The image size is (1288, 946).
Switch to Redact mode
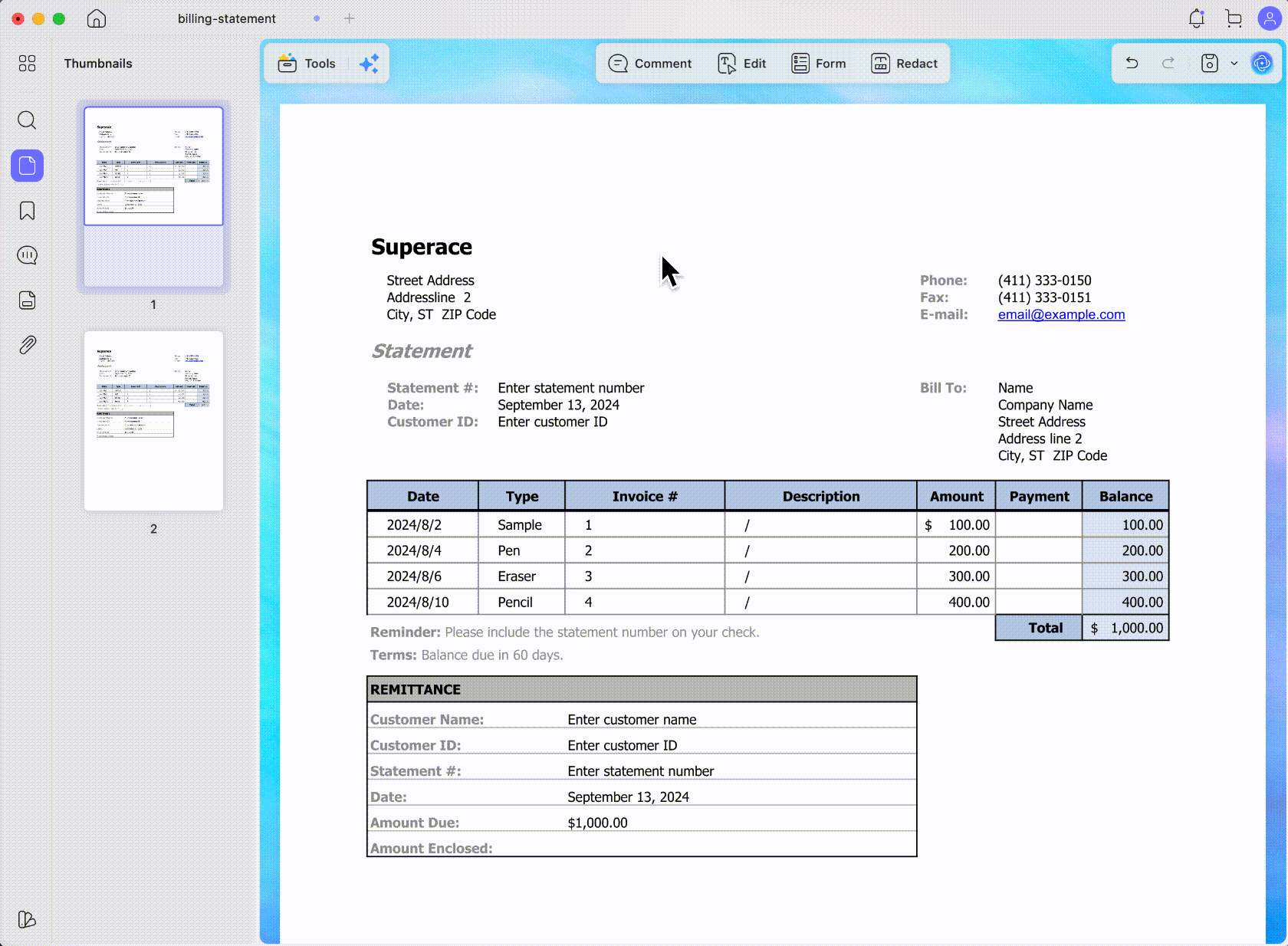click(905, 64)
